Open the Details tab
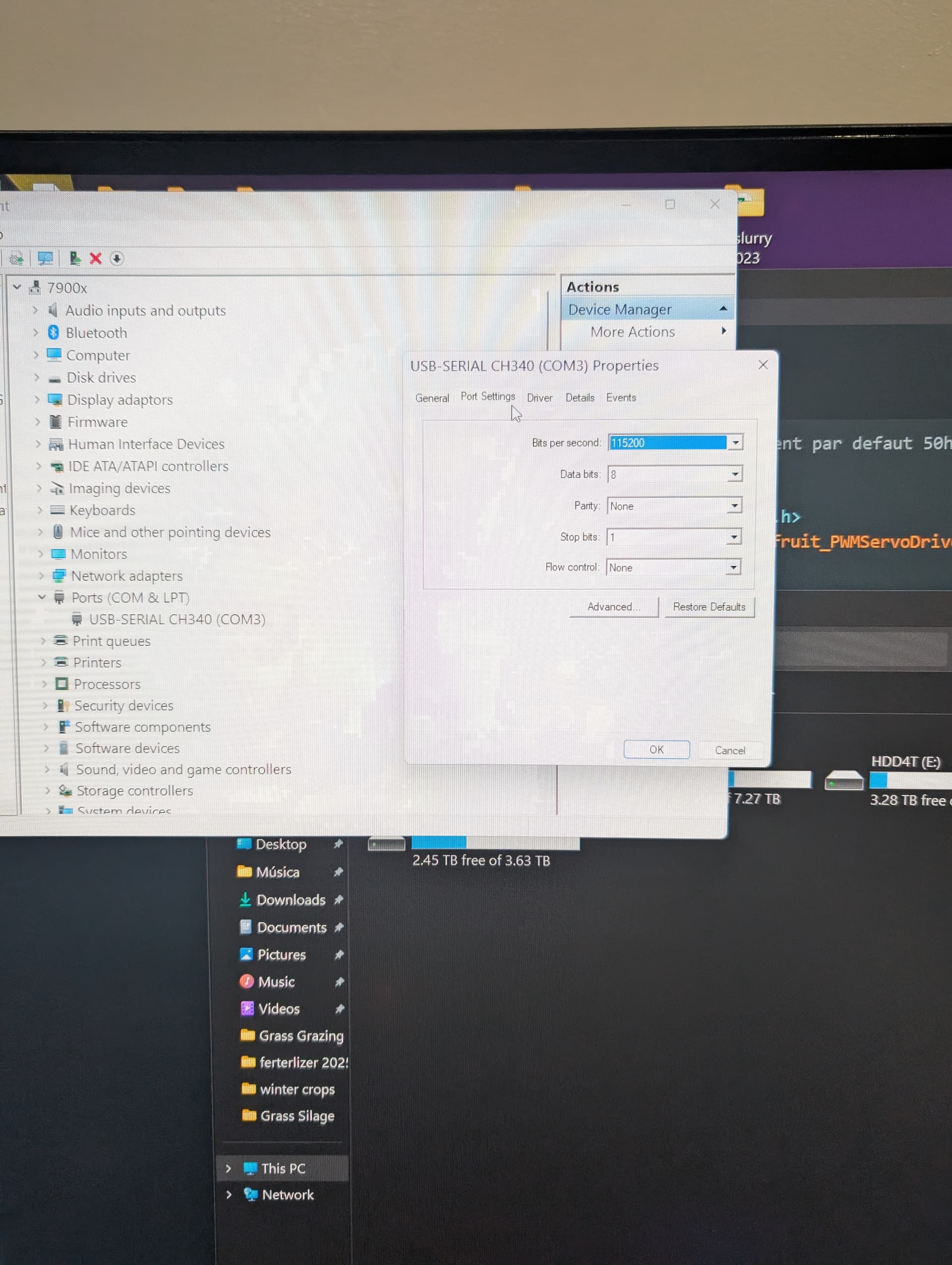Image resolution: width=952 pixels, height=1265 pixels. (x=580, y=397)
